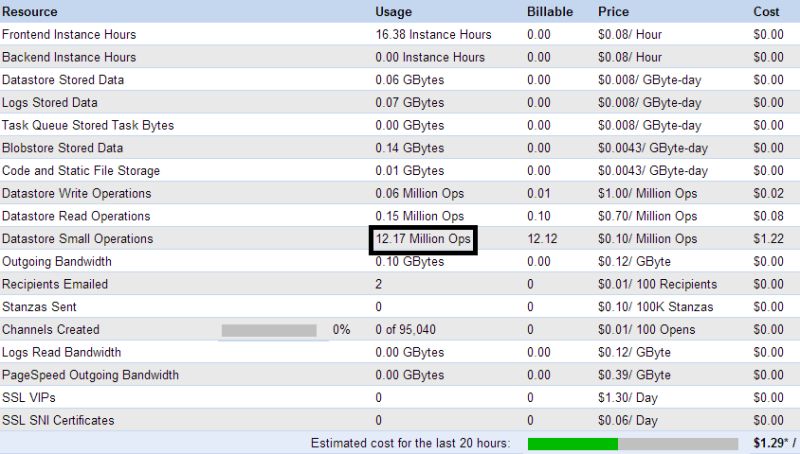This screenshot has width=800, height=454.
Task: Click the Channels Created quota progress bar
Action: [269, 331]
